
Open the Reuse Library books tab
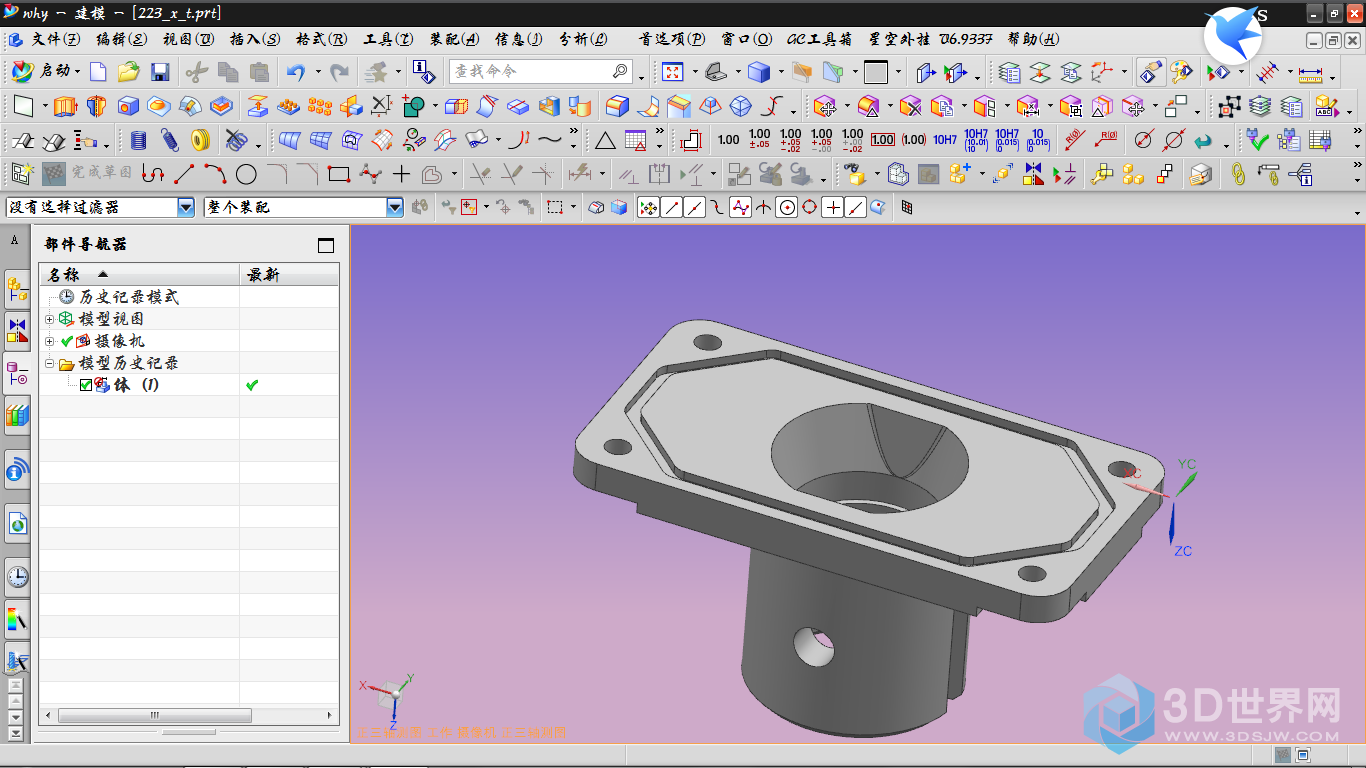[x=17, y=415]
